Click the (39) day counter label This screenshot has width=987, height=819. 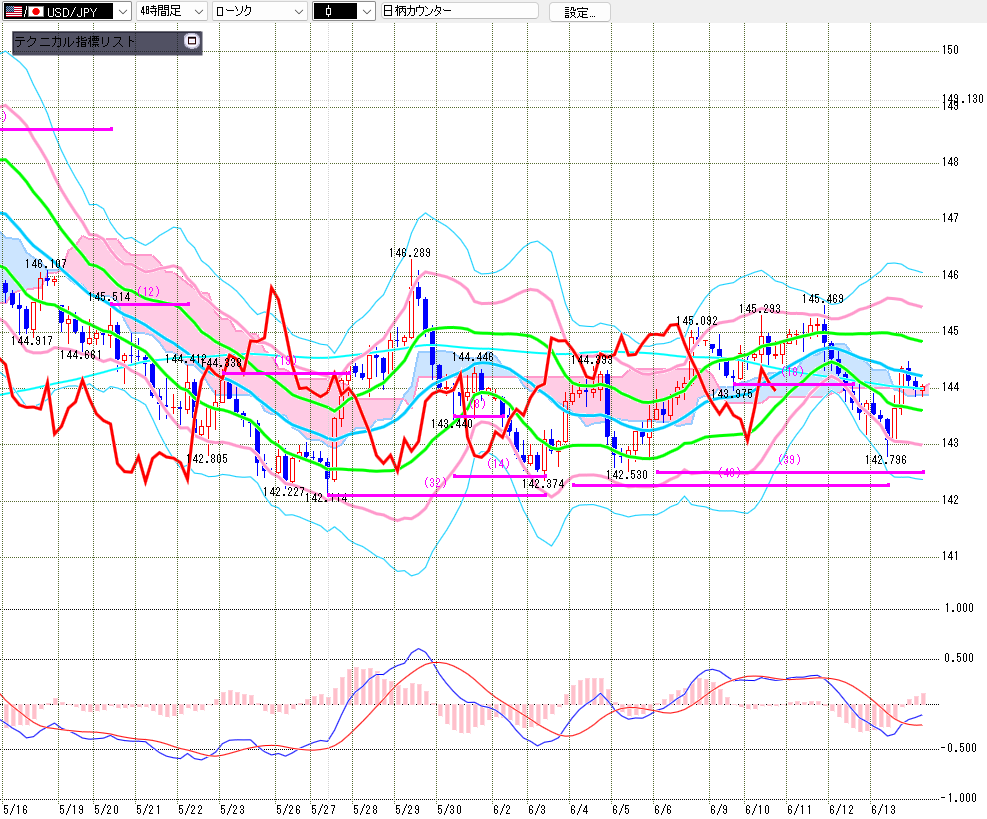(789, 460)
